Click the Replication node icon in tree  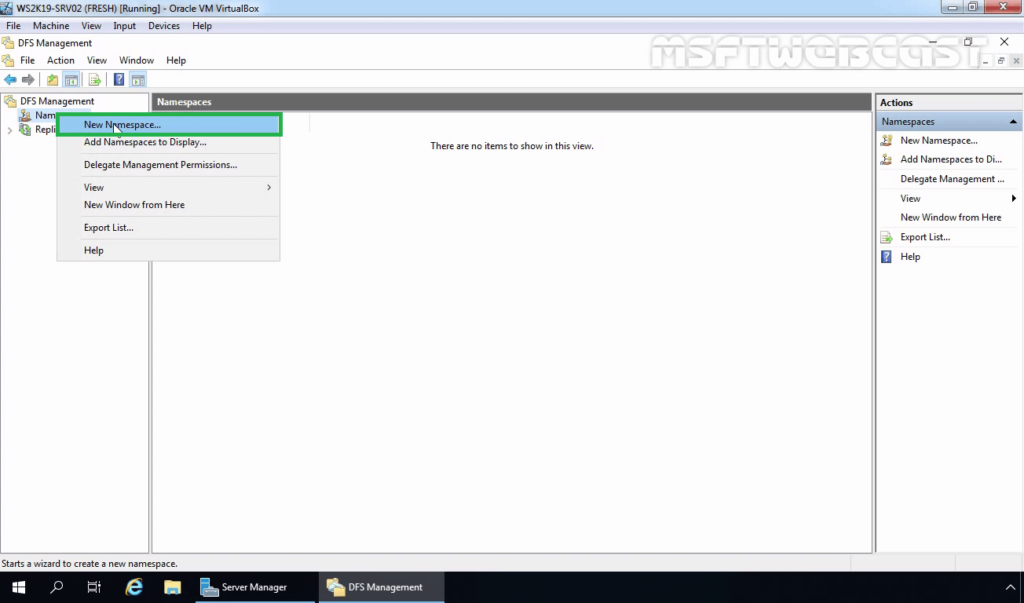[x=25, y=129]
